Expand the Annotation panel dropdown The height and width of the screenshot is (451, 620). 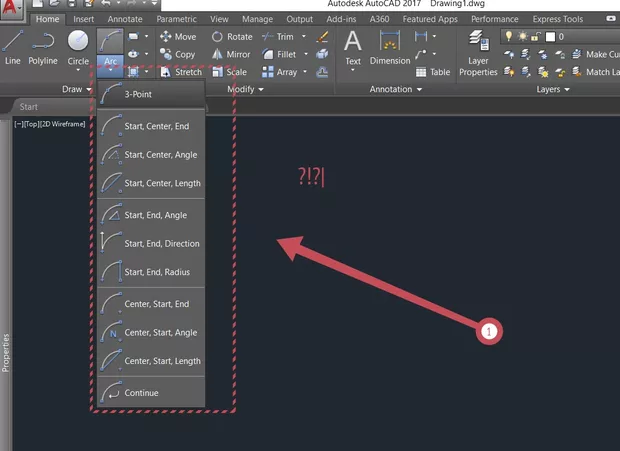pos(395,89)
